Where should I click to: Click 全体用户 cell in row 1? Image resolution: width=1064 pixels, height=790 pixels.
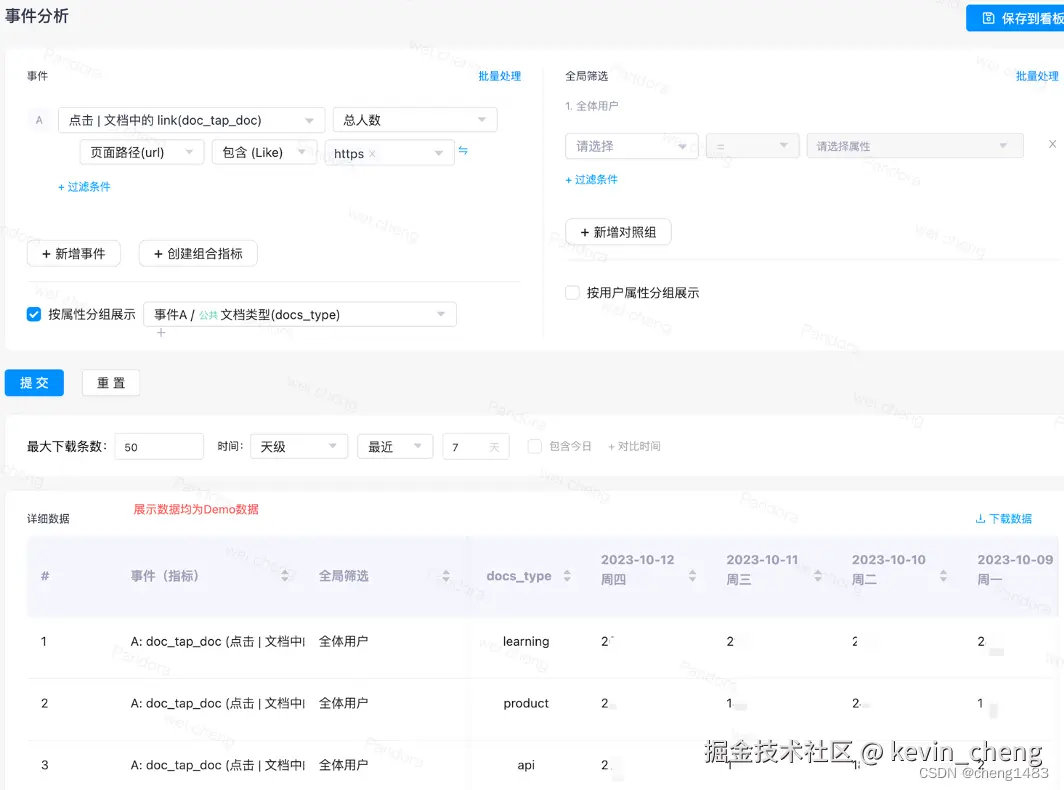(343, 641)
